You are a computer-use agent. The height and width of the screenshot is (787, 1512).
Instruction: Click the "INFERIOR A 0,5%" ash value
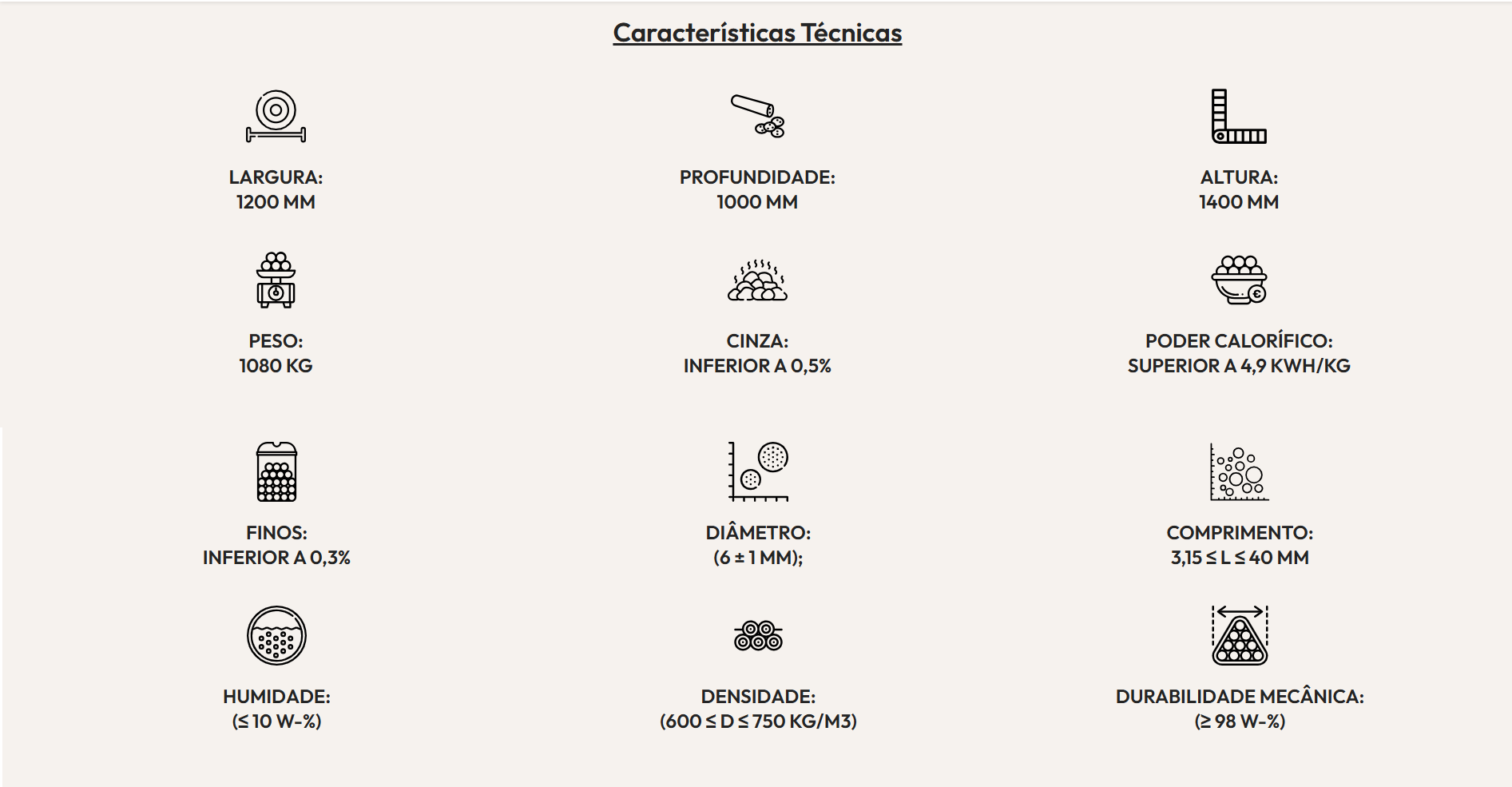coord(757,366)
